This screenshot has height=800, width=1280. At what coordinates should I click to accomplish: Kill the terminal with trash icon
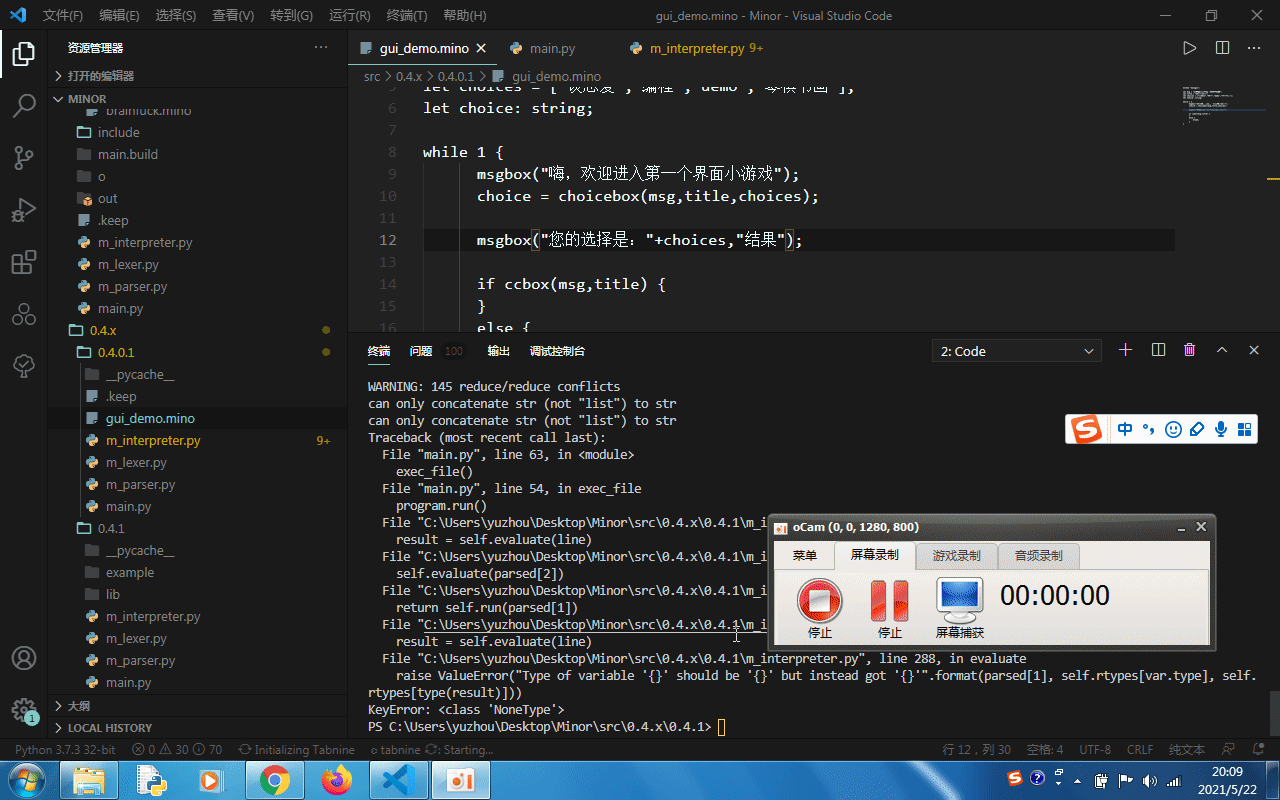click(x=1189, y=350)
